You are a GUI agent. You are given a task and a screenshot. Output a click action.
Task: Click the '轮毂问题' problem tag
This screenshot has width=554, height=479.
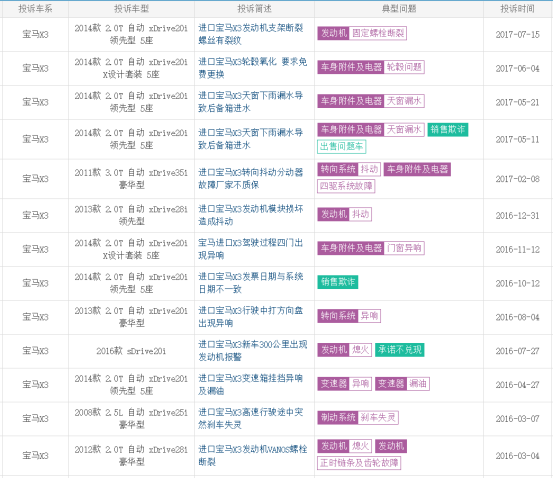point(404,67)
